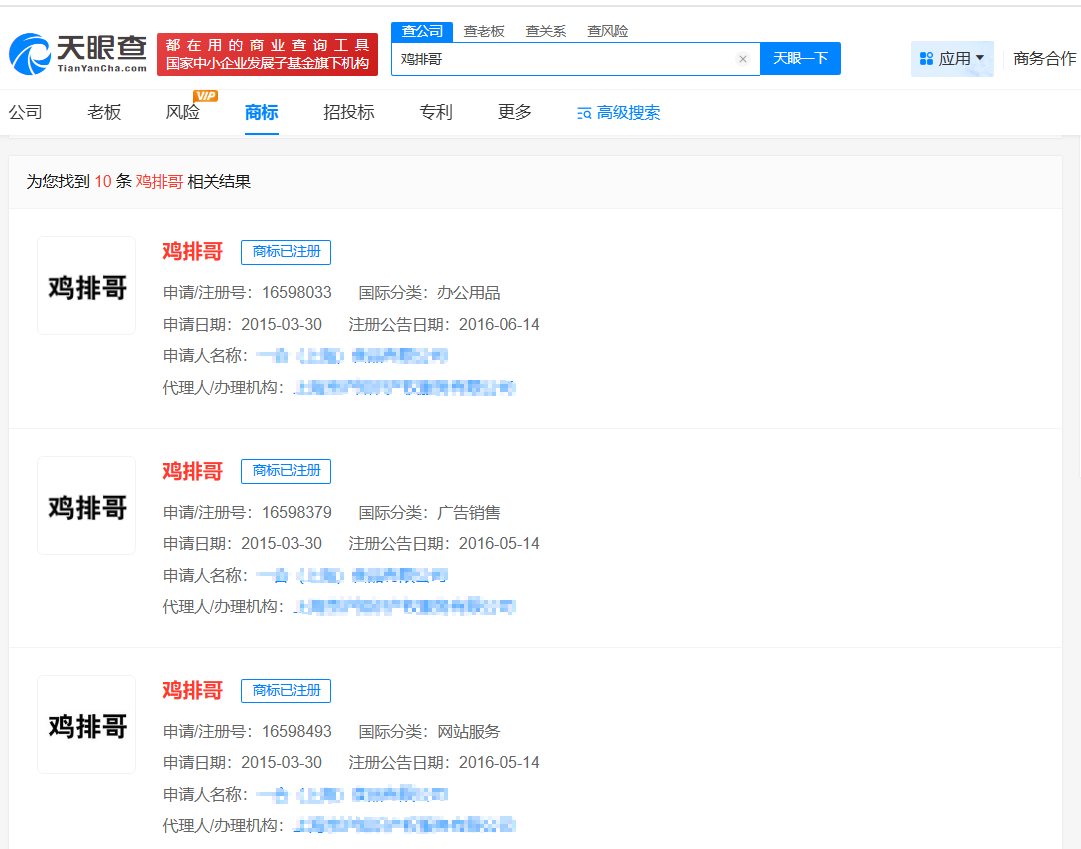The height and width of the screenshot is (849, 1081).
Task: Switch to the 查风险 search category
Action: (607, 31)
